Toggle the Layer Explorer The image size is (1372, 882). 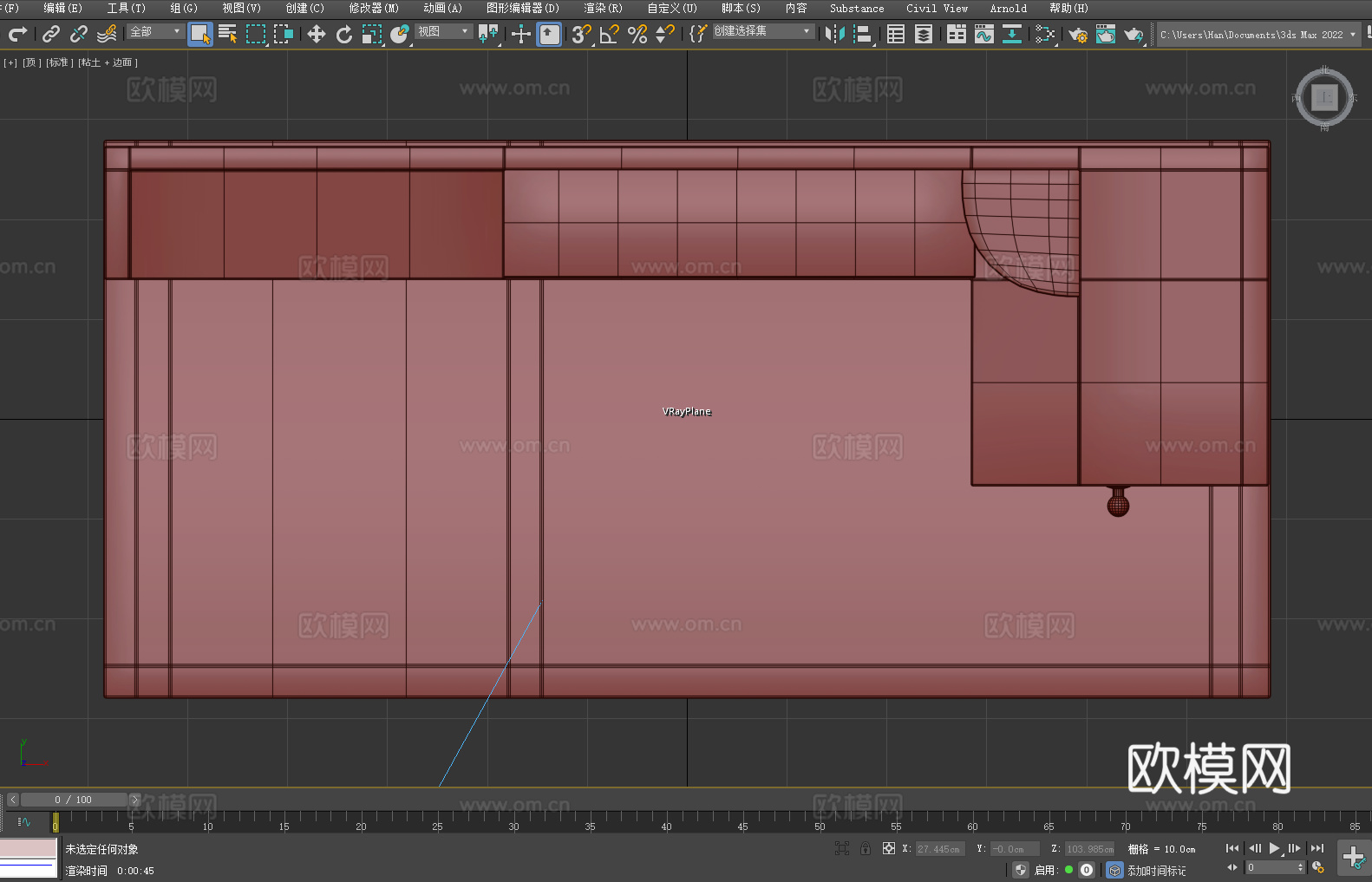point(924,34)
